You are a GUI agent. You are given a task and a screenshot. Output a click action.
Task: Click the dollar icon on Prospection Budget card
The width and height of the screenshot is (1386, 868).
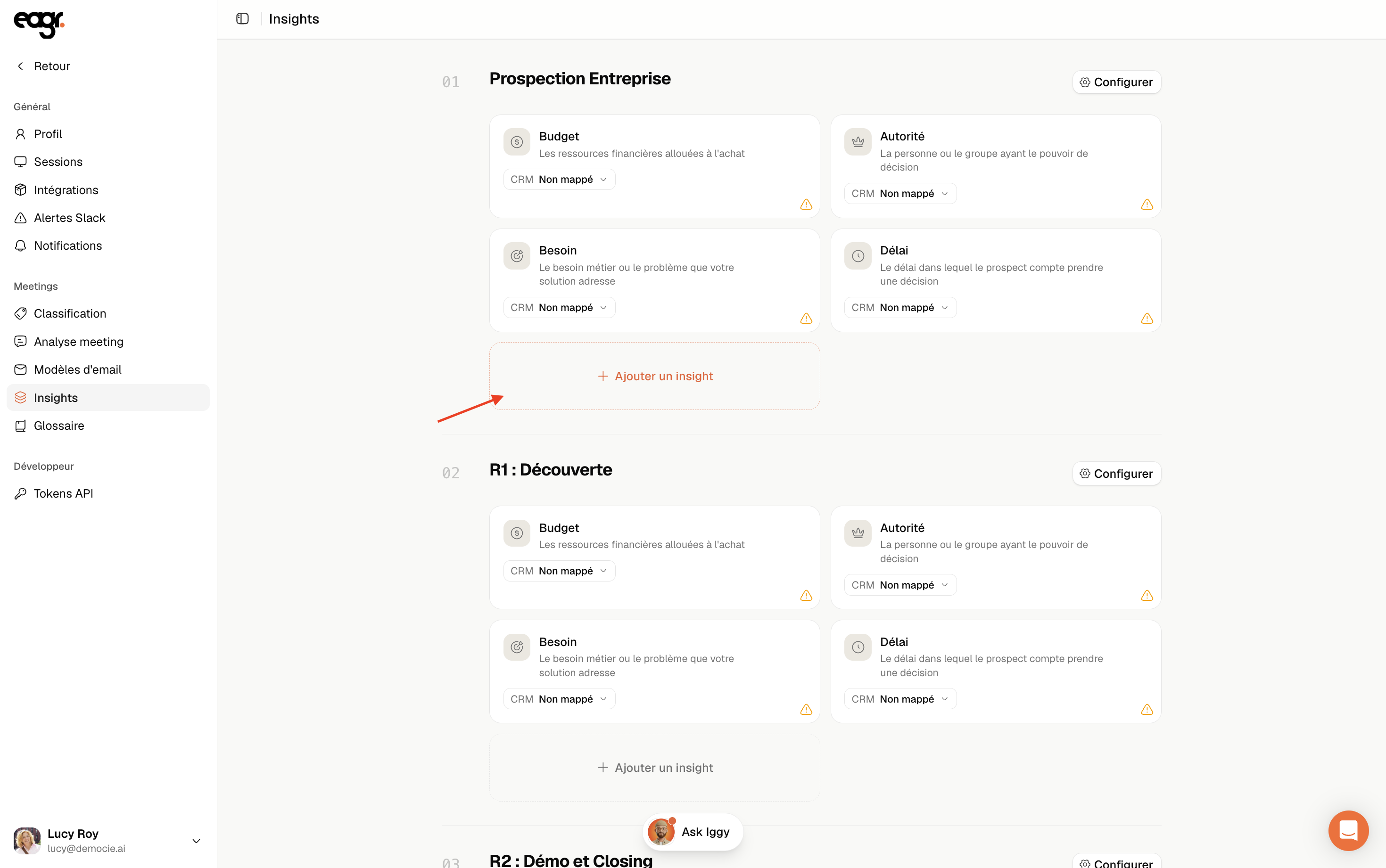(x=517, y=142)
